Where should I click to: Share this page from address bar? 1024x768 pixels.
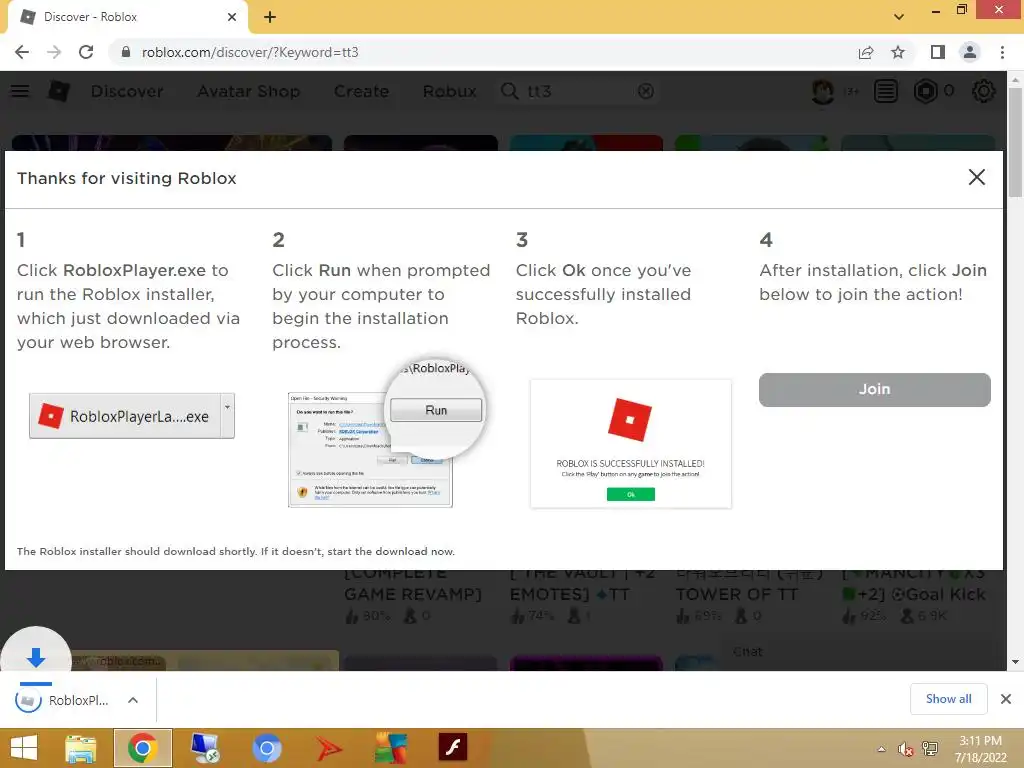coord(866,52)
